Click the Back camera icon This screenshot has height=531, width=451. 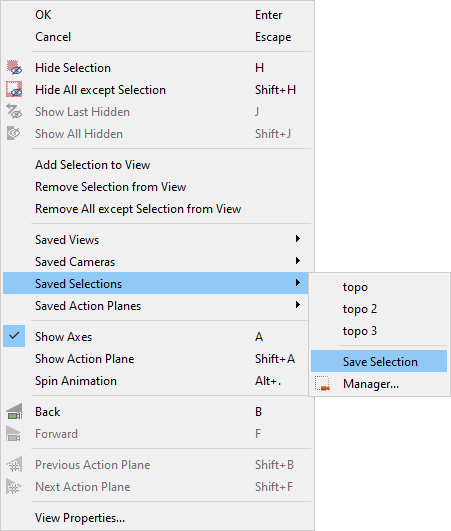[x=14, y=412]
